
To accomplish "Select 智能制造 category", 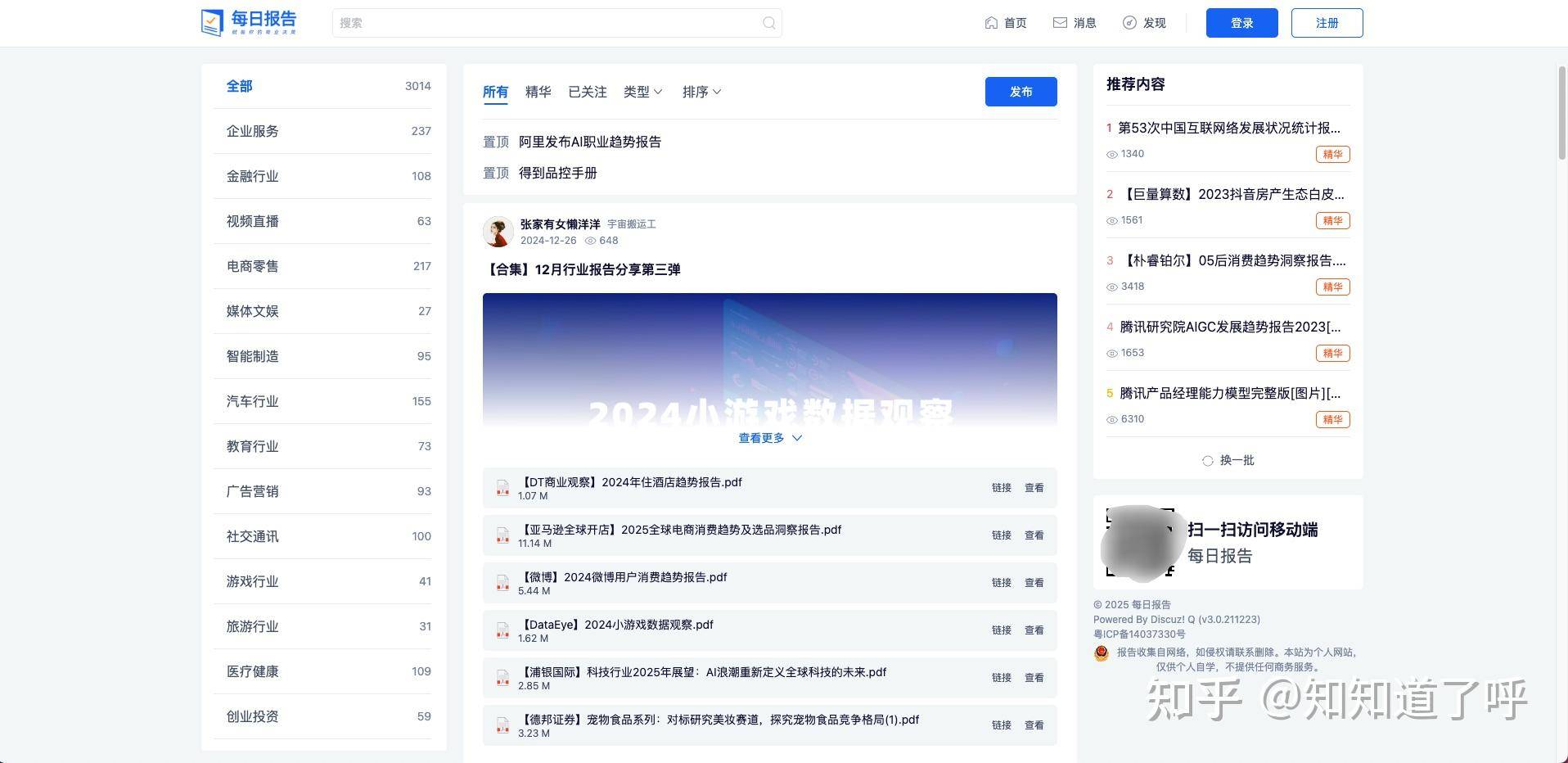I will coord(323,356).
